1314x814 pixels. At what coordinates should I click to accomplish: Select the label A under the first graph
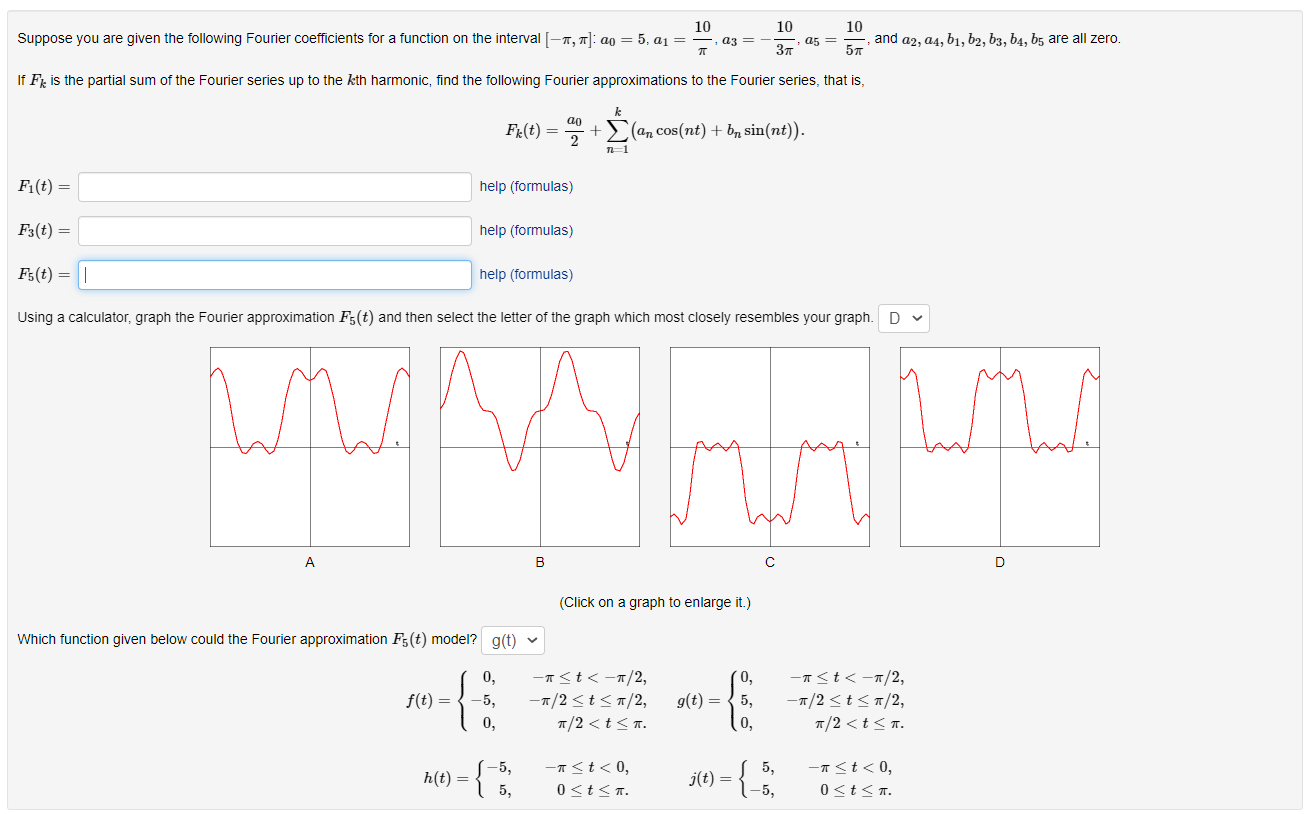[x=310, y=563]
